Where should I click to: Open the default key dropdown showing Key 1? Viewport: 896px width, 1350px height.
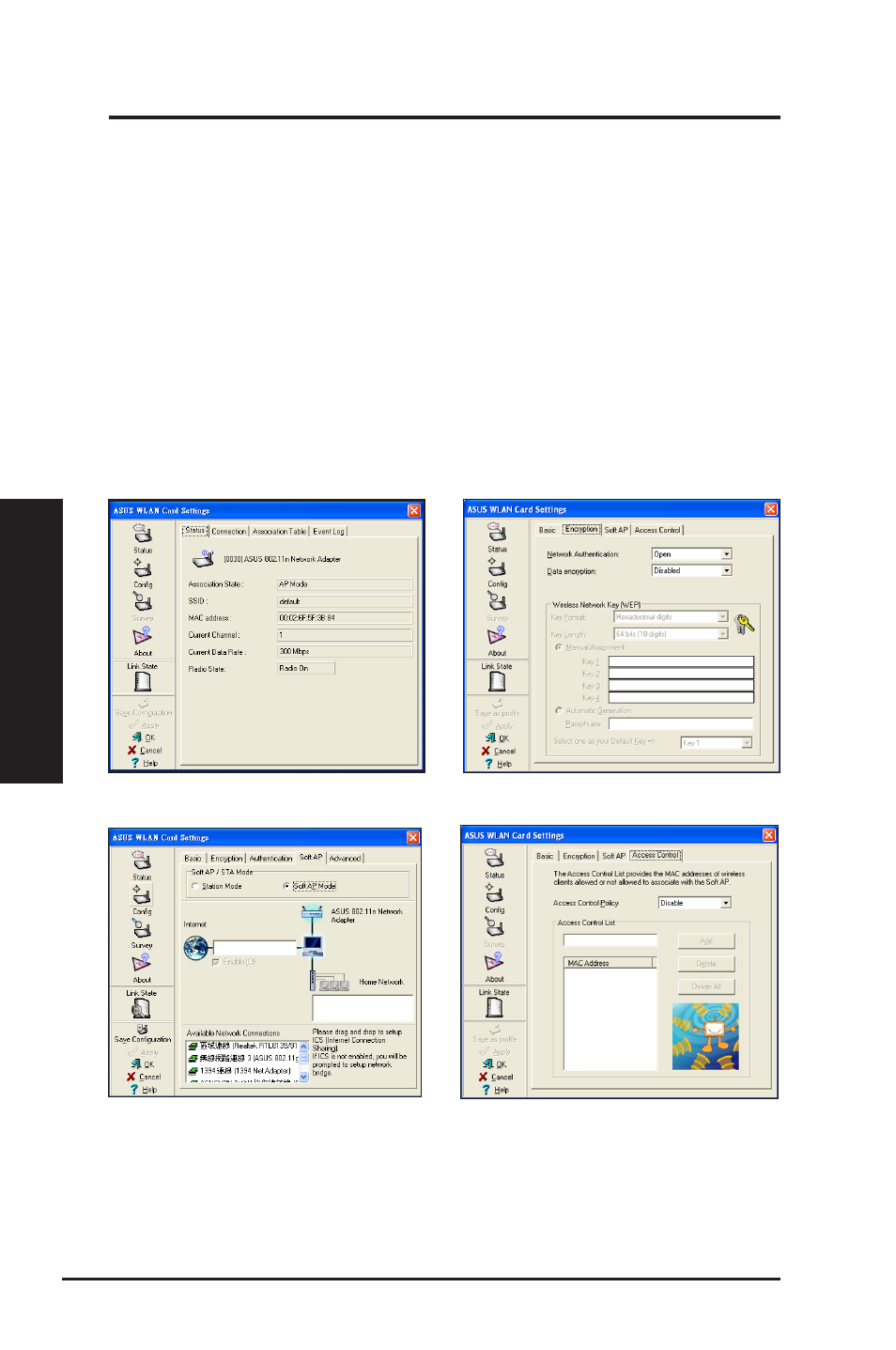[x=716, y=743]
